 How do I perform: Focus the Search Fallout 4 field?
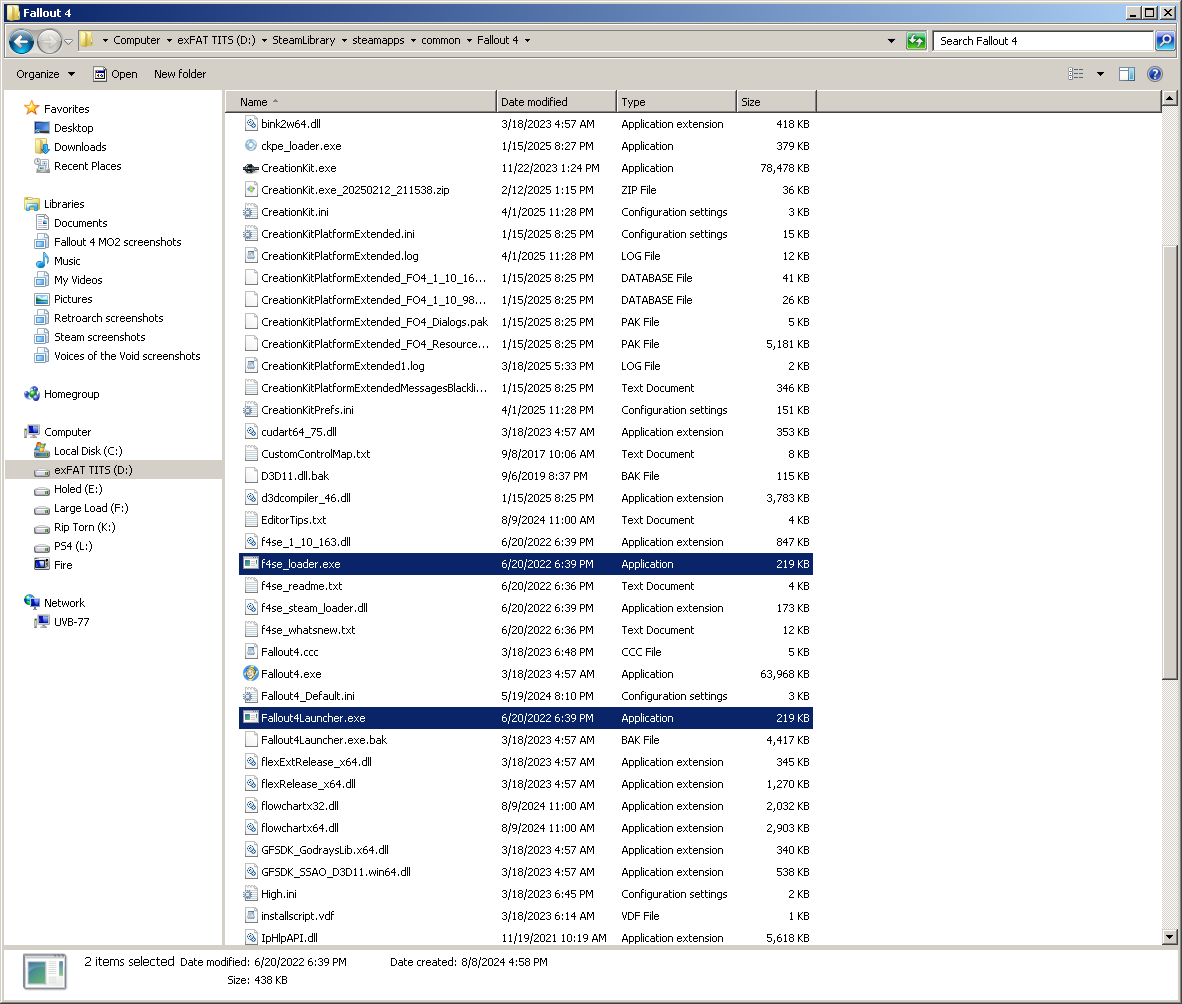tap(1044, 41)
